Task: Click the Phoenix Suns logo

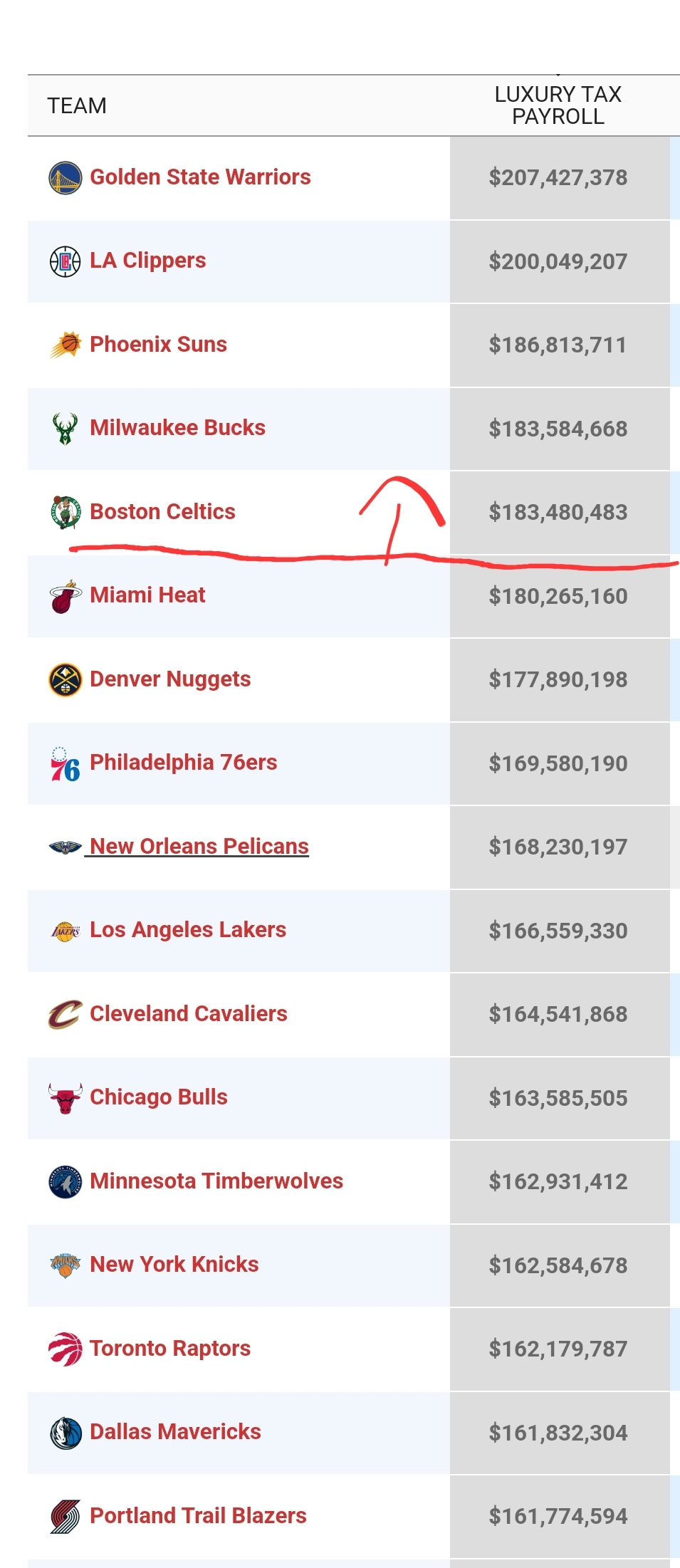Action: (66, 345)
